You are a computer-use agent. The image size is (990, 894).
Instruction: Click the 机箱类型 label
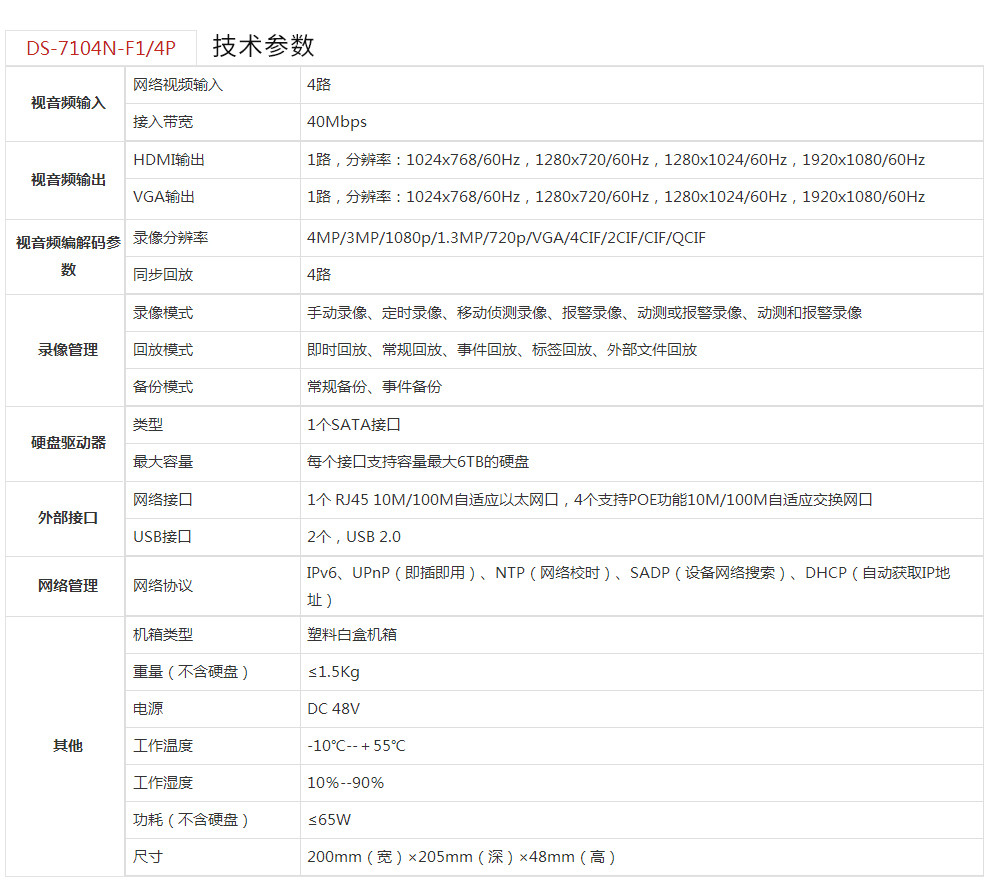pyautogui.click(x=163, y=635)
